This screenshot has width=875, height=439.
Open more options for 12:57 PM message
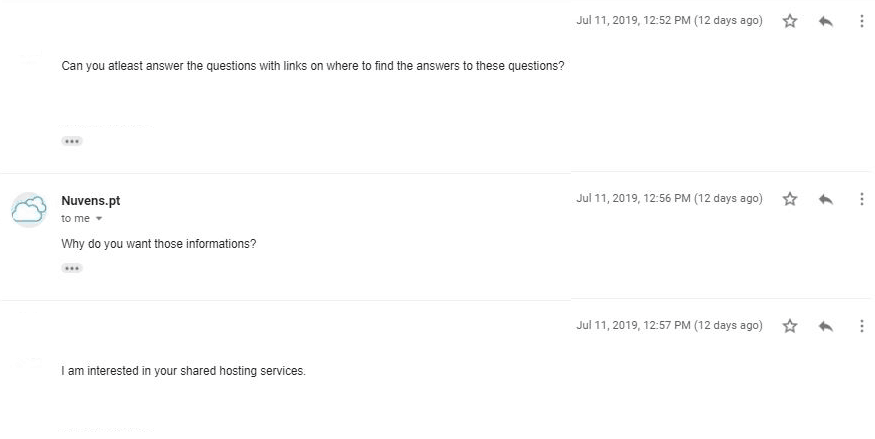(x=862, y=326)
